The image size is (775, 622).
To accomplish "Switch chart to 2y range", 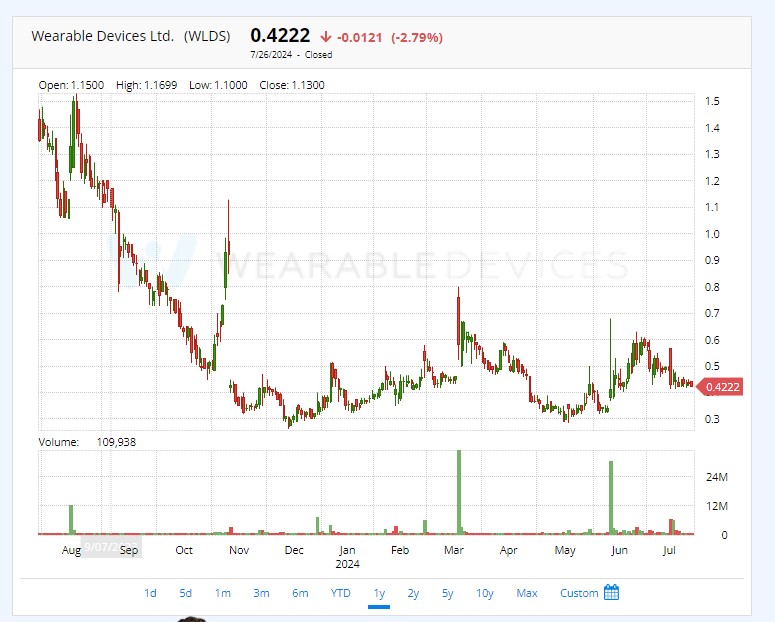I will 413,593.
